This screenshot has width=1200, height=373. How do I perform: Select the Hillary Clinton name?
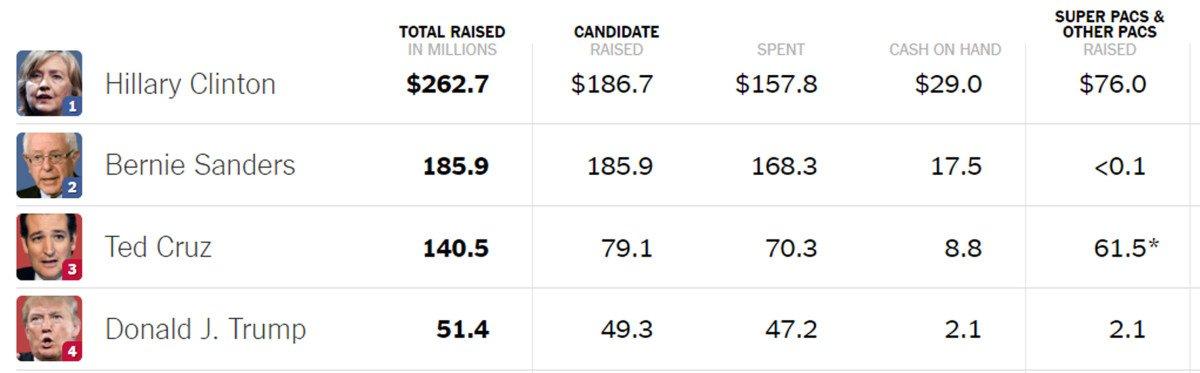tap(190, 84)
